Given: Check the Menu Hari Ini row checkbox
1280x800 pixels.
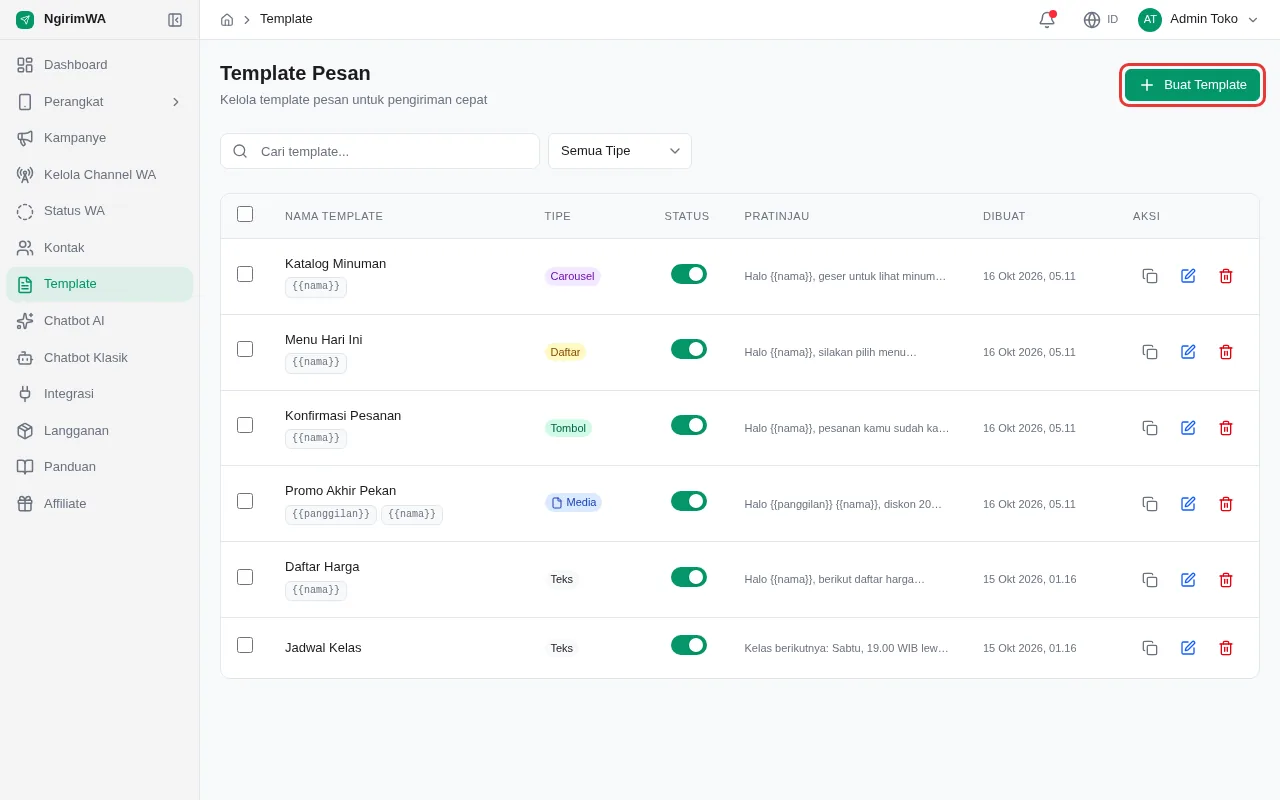Looking at the screenshot, I should click(245, 349).
